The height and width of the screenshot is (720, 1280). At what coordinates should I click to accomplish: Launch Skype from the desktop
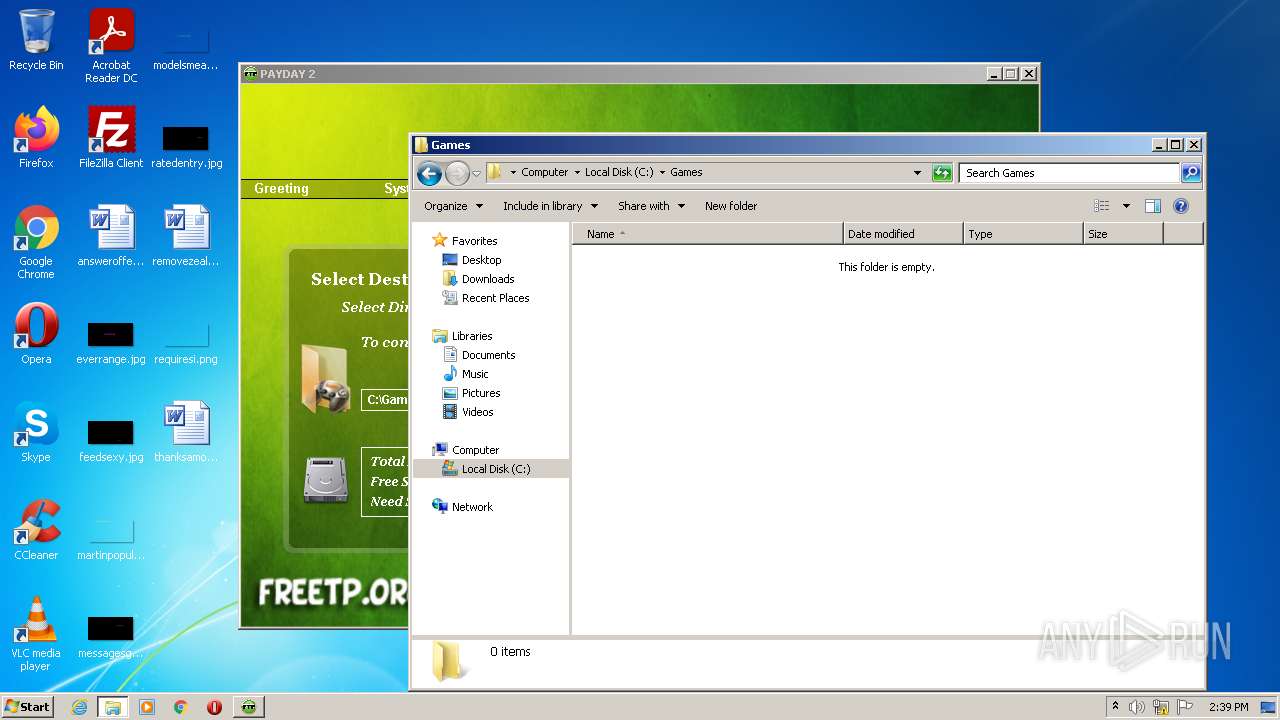coord(36,432)
